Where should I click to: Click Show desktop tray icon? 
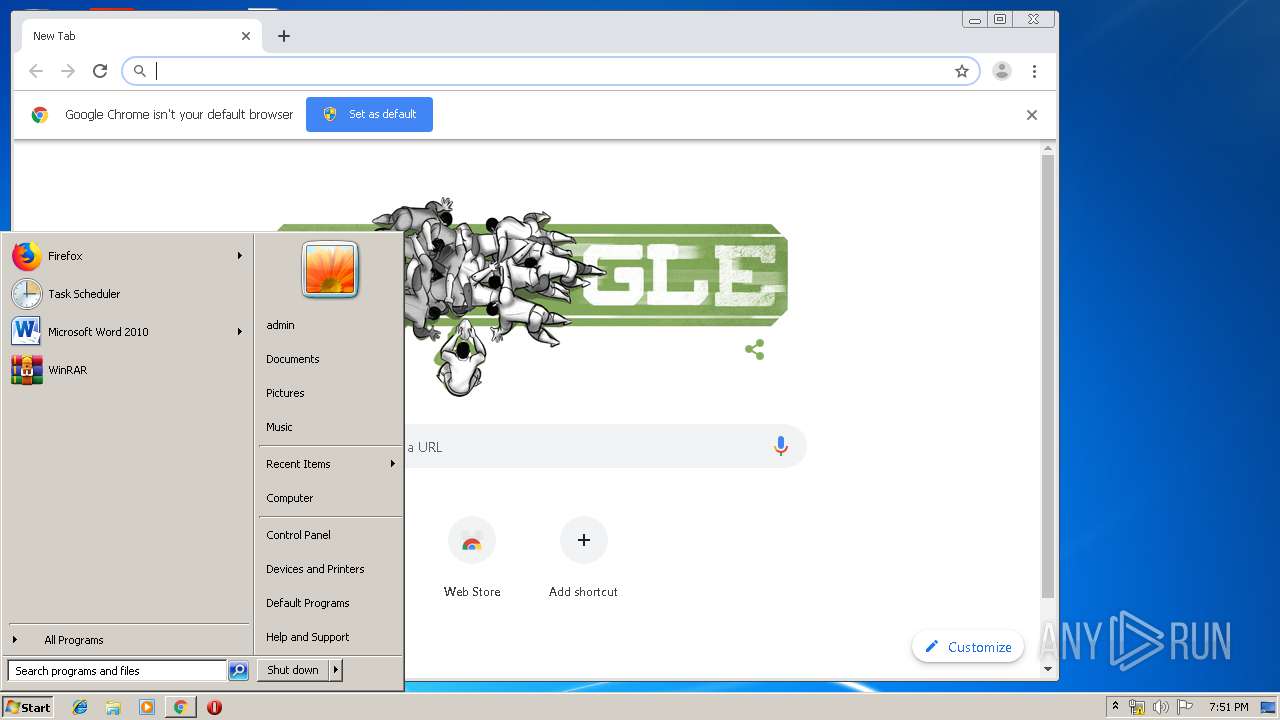(x=1268, y=707)
